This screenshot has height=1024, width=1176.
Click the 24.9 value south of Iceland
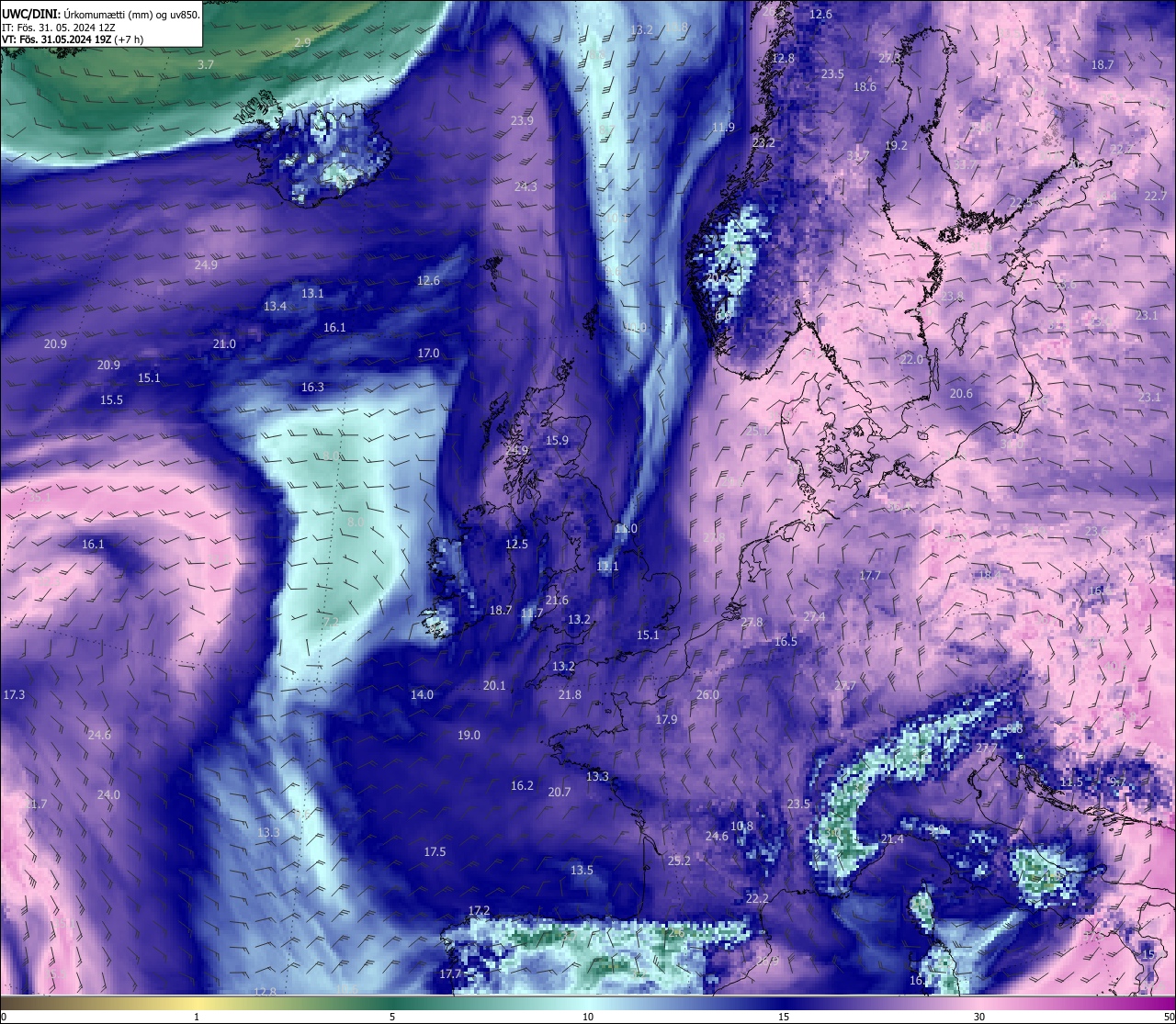coord(206,264)
